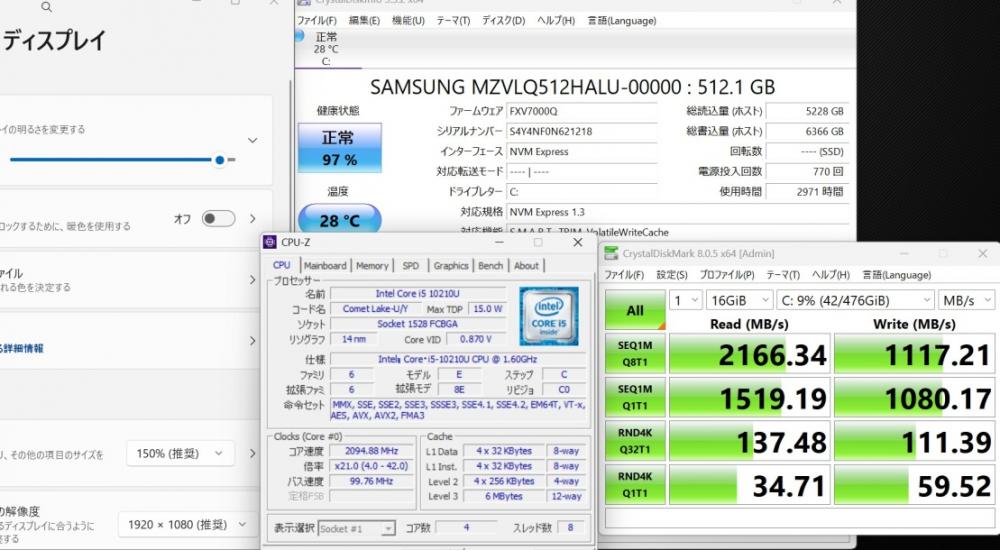The width and height of the screenshot is (1000, 550).
Task: Click the search magnifier icon in Settings window
Action: [x=46, y=6]
